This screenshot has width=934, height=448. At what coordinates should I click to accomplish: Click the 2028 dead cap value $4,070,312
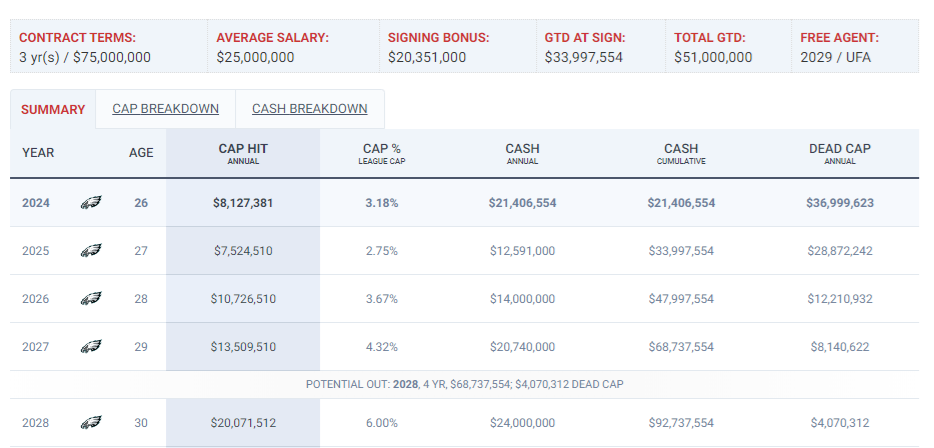tap(839, 423)
